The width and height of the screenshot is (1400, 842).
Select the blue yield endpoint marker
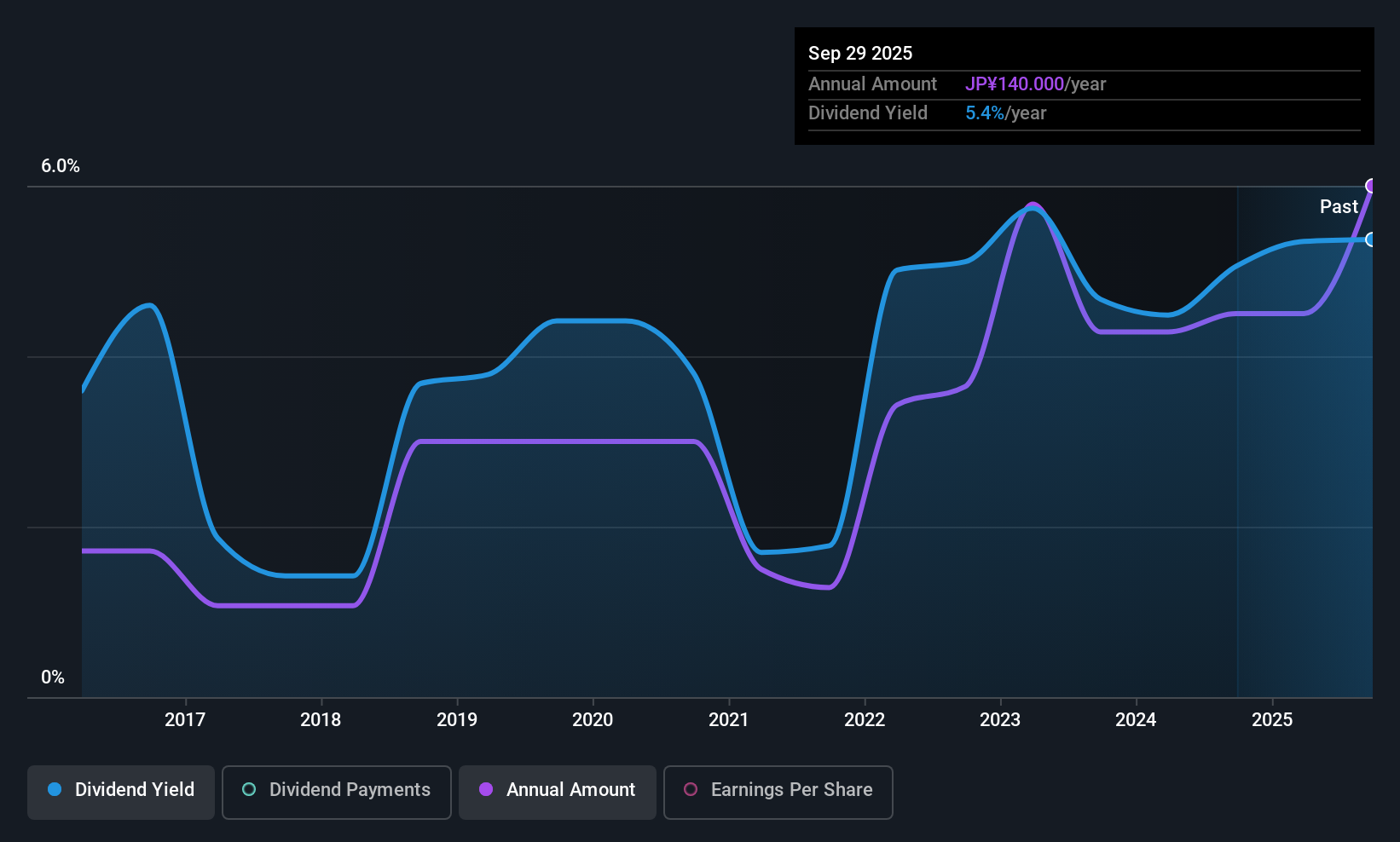[1371, 239]
